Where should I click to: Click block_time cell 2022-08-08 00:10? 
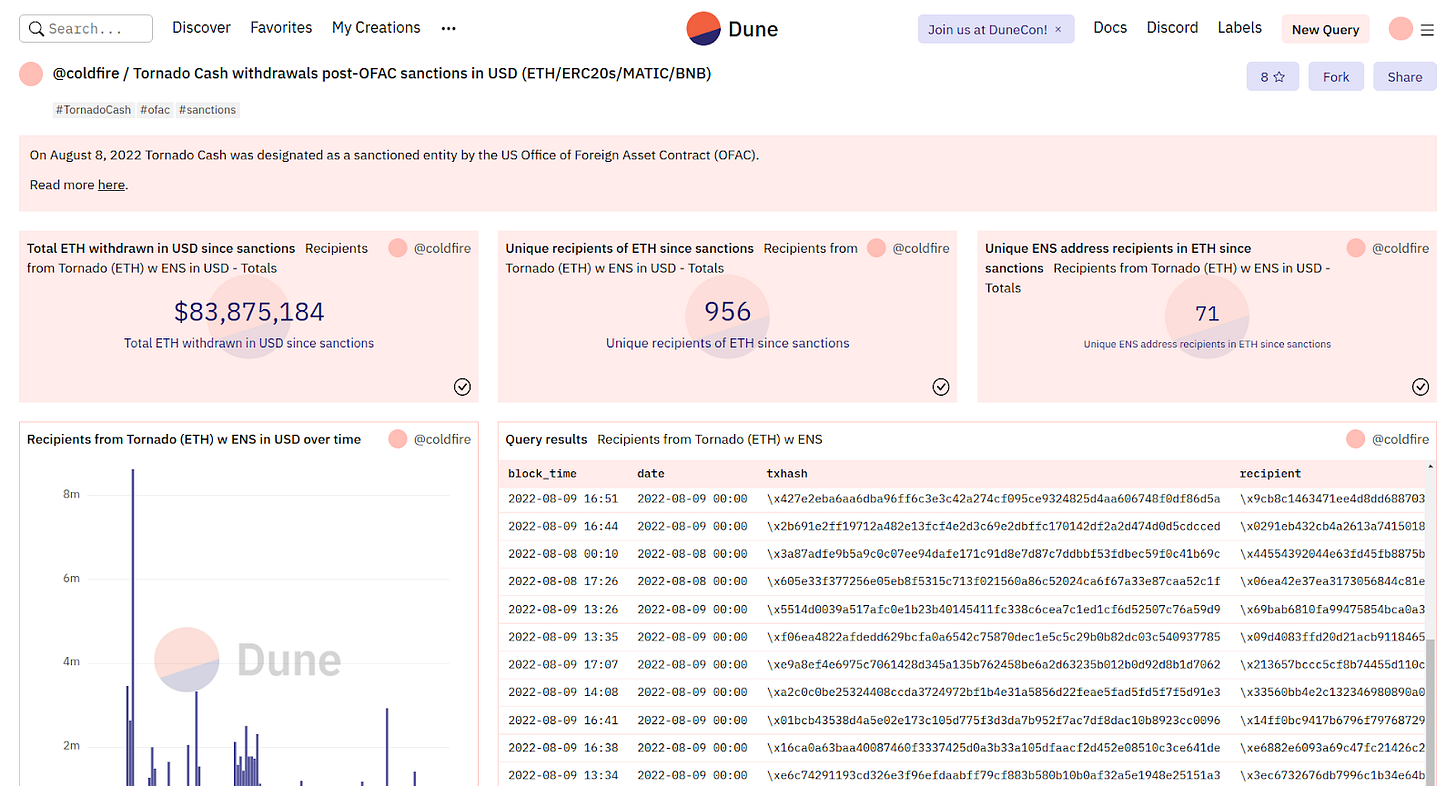563,553
